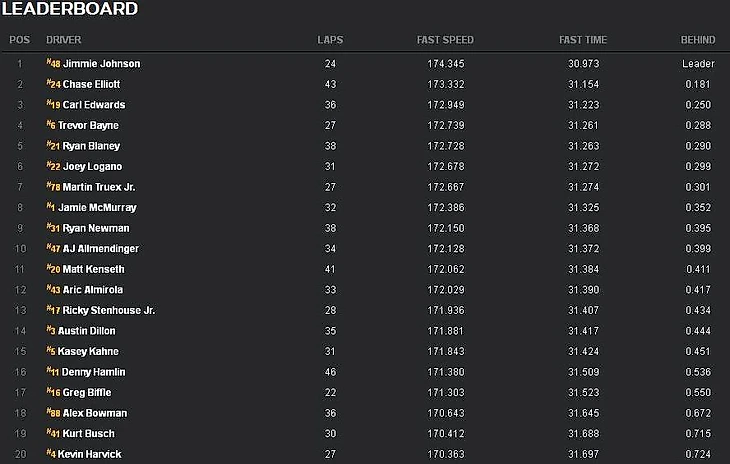
Task: Sort by the LAPS column header
Action: 330,40
